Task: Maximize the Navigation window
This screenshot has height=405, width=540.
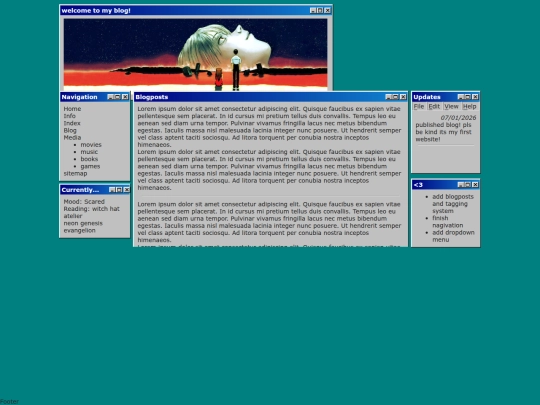Action: 118,97
